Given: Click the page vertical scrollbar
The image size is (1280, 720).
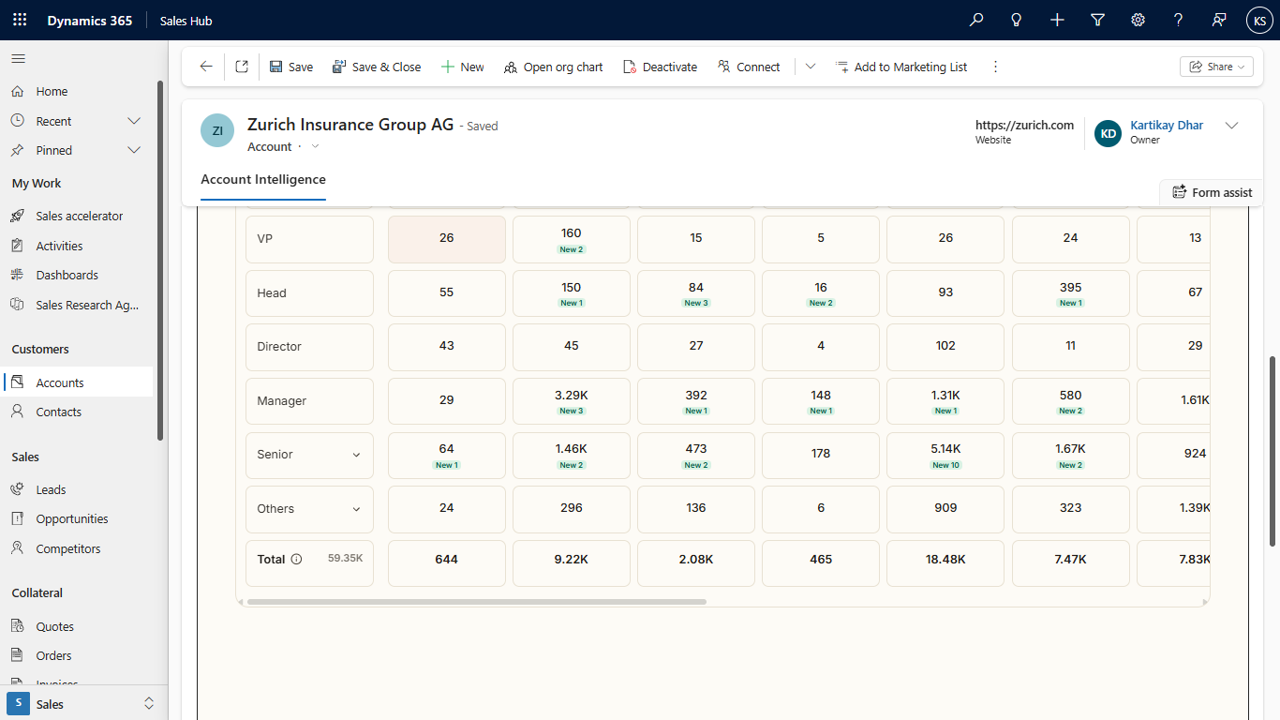Looking at the screenshot, I should click(x=1272, y=450).
